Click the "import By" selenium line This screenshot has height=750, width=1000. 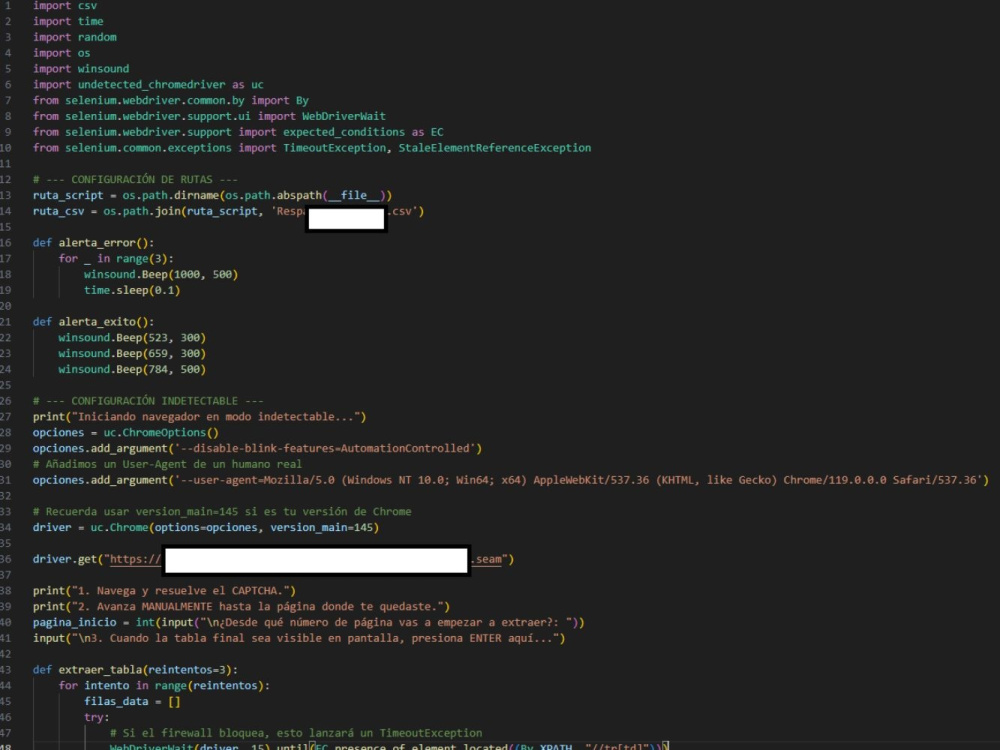pos(171,101)
